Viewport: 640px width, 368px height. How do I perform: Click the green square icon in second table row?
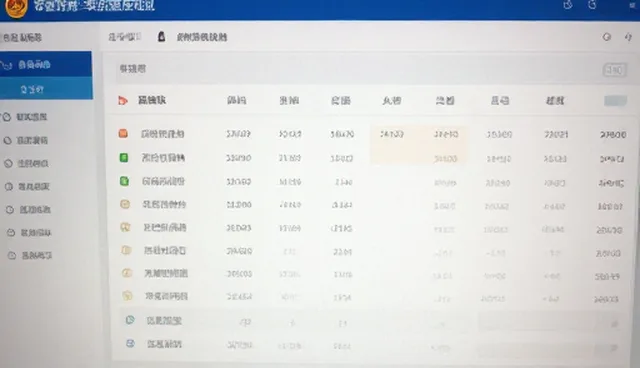tap(124, 157)
